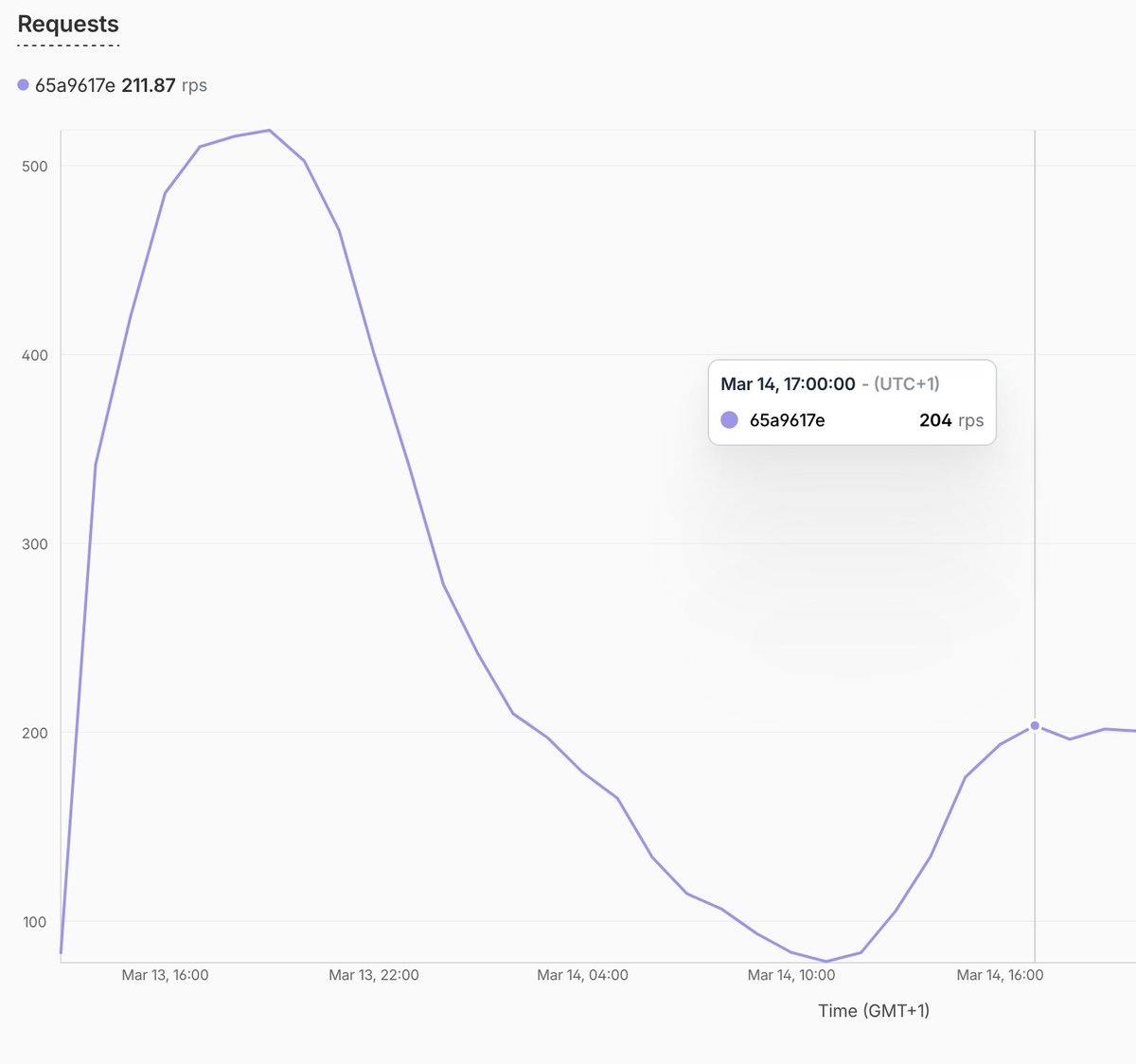Click the tooltip series name 65a9617e
This screenshot has height=1064, width=1136.
pos(787,420)
